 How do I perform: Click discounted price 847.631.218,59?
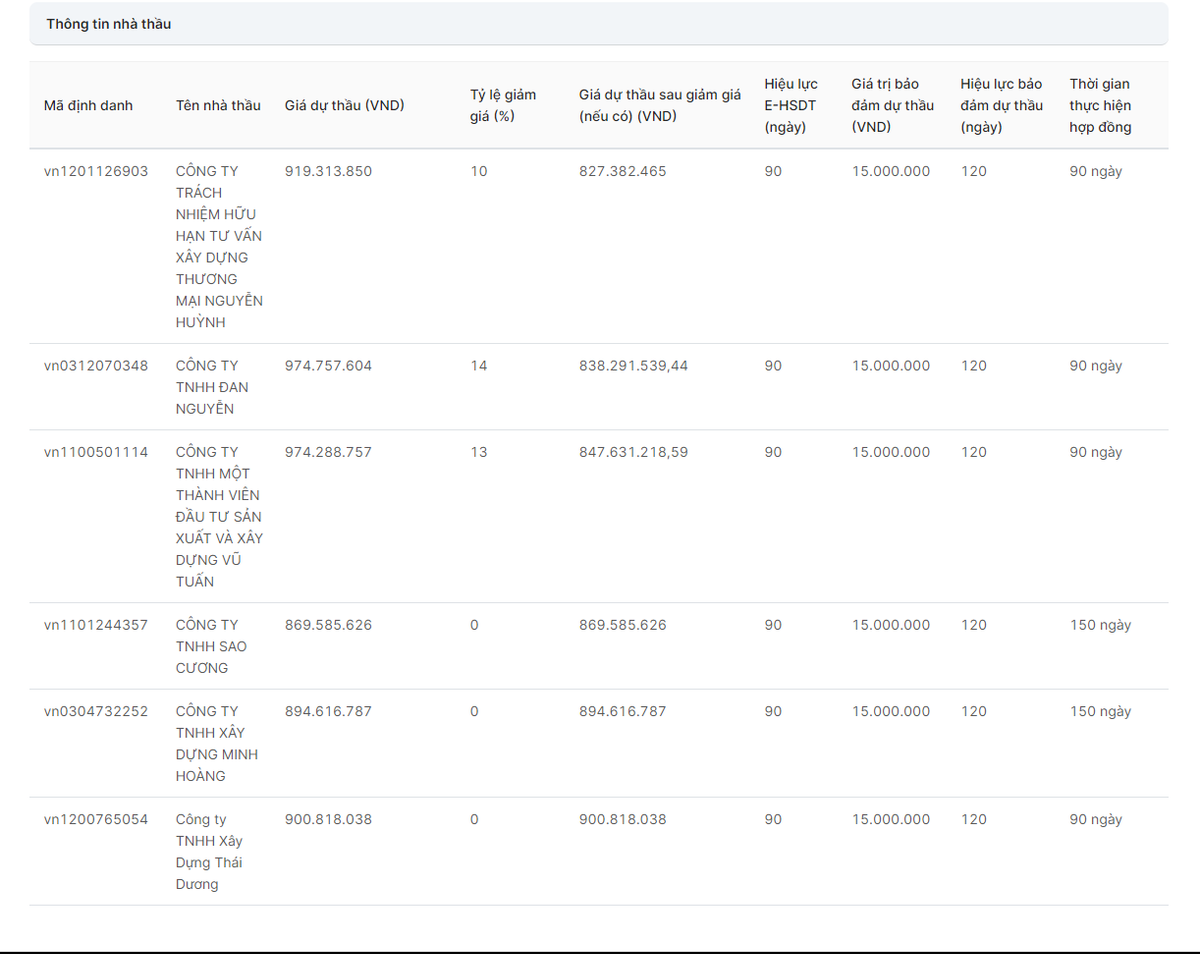point(633,452)
